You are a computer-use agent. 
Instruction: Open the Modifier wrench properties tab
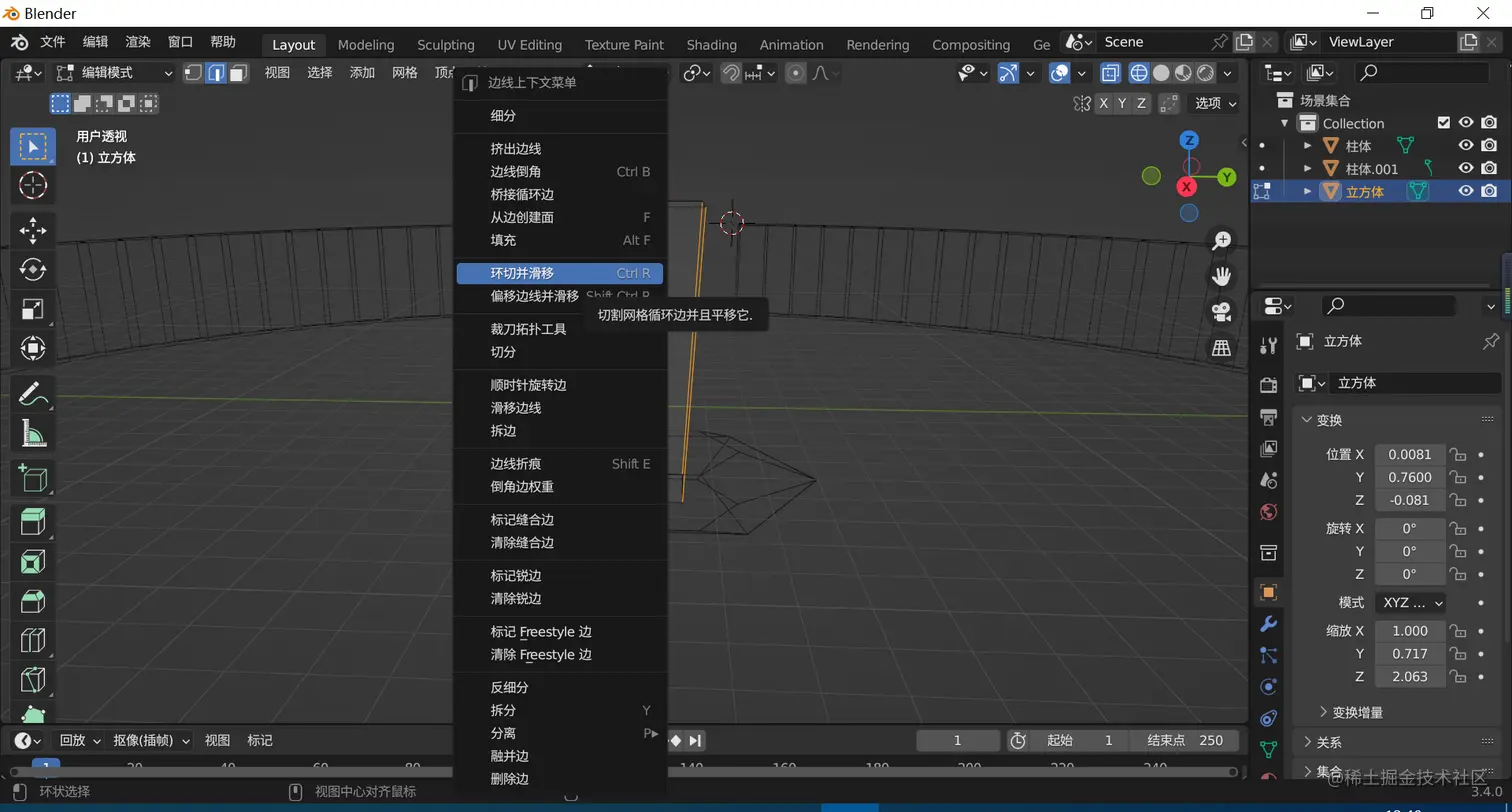coord(1269,624)
